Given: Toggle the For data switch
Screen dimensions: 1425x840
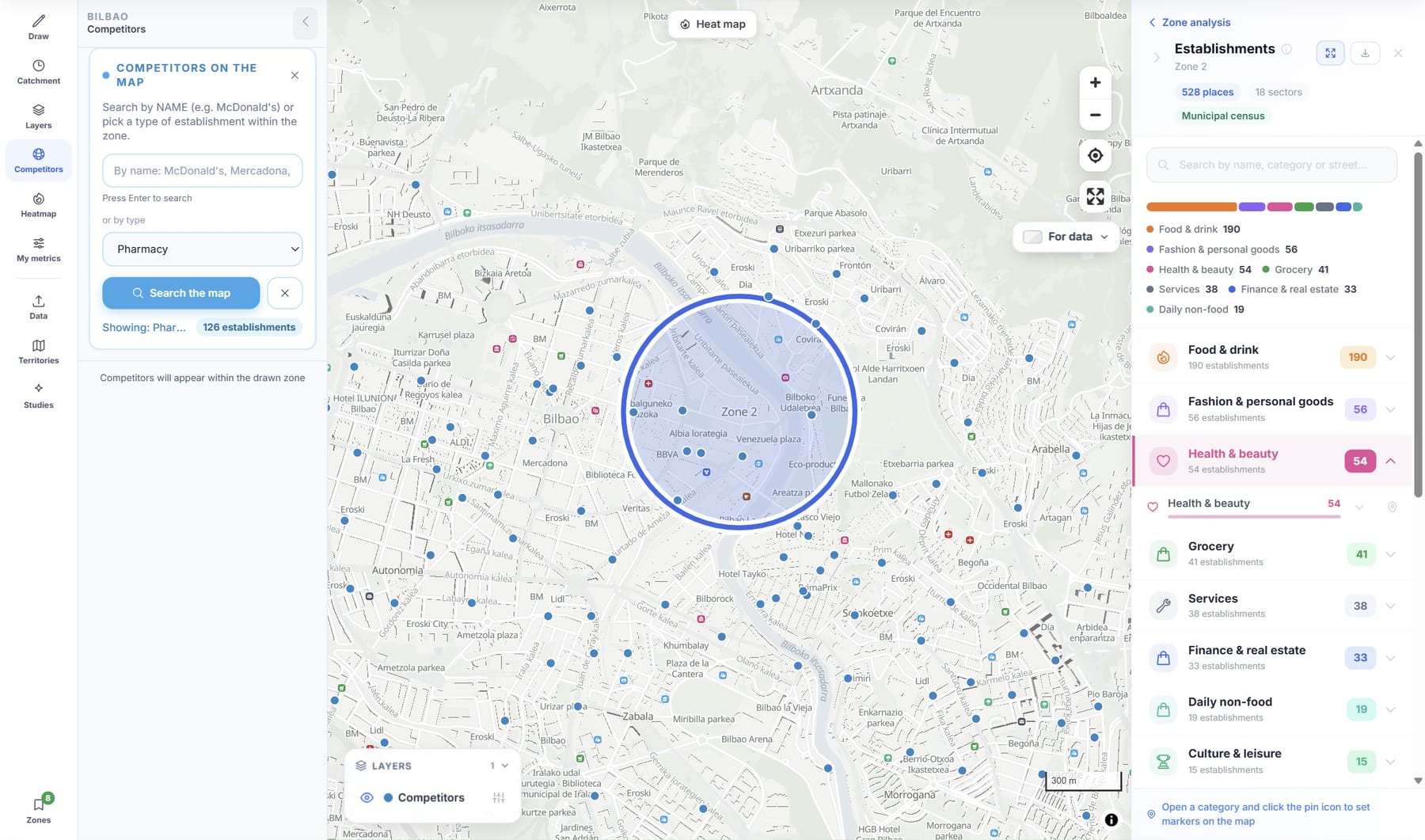Looking at the screenshot, I should 1032,237.
